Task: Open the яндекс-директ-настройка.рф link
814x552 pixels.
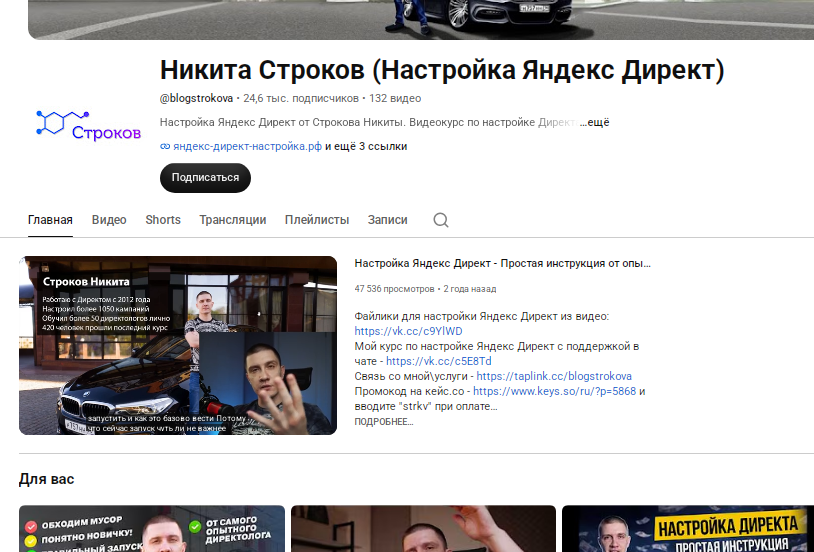Action: 247,146
